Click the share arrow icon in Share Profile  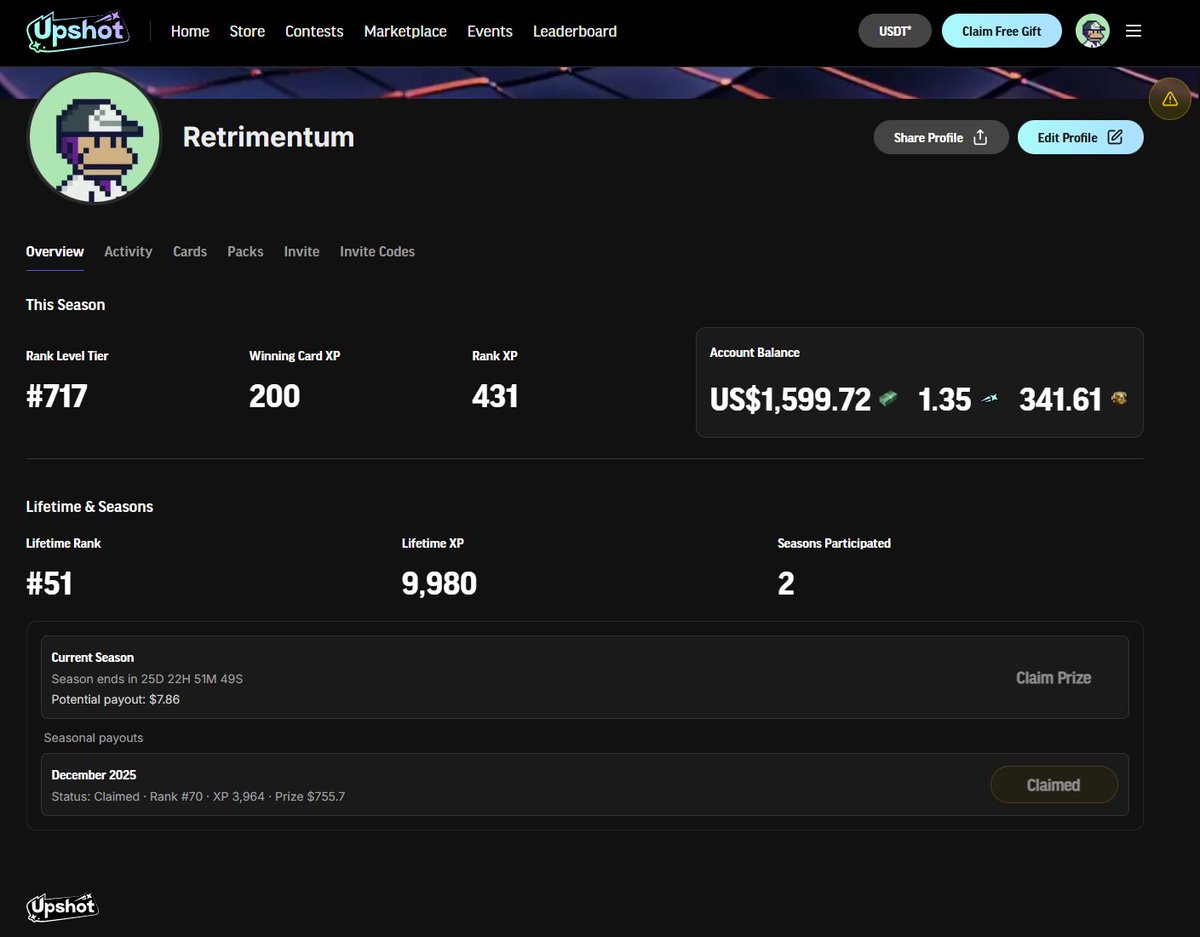coord(980,137)
